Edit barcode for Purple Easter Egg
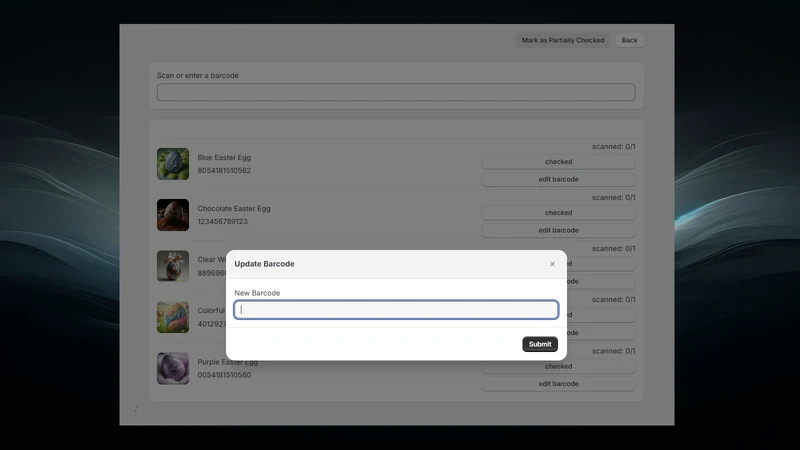Image resolution: width=800 pixels, height=450 pixels. click(x=558, y=384)
